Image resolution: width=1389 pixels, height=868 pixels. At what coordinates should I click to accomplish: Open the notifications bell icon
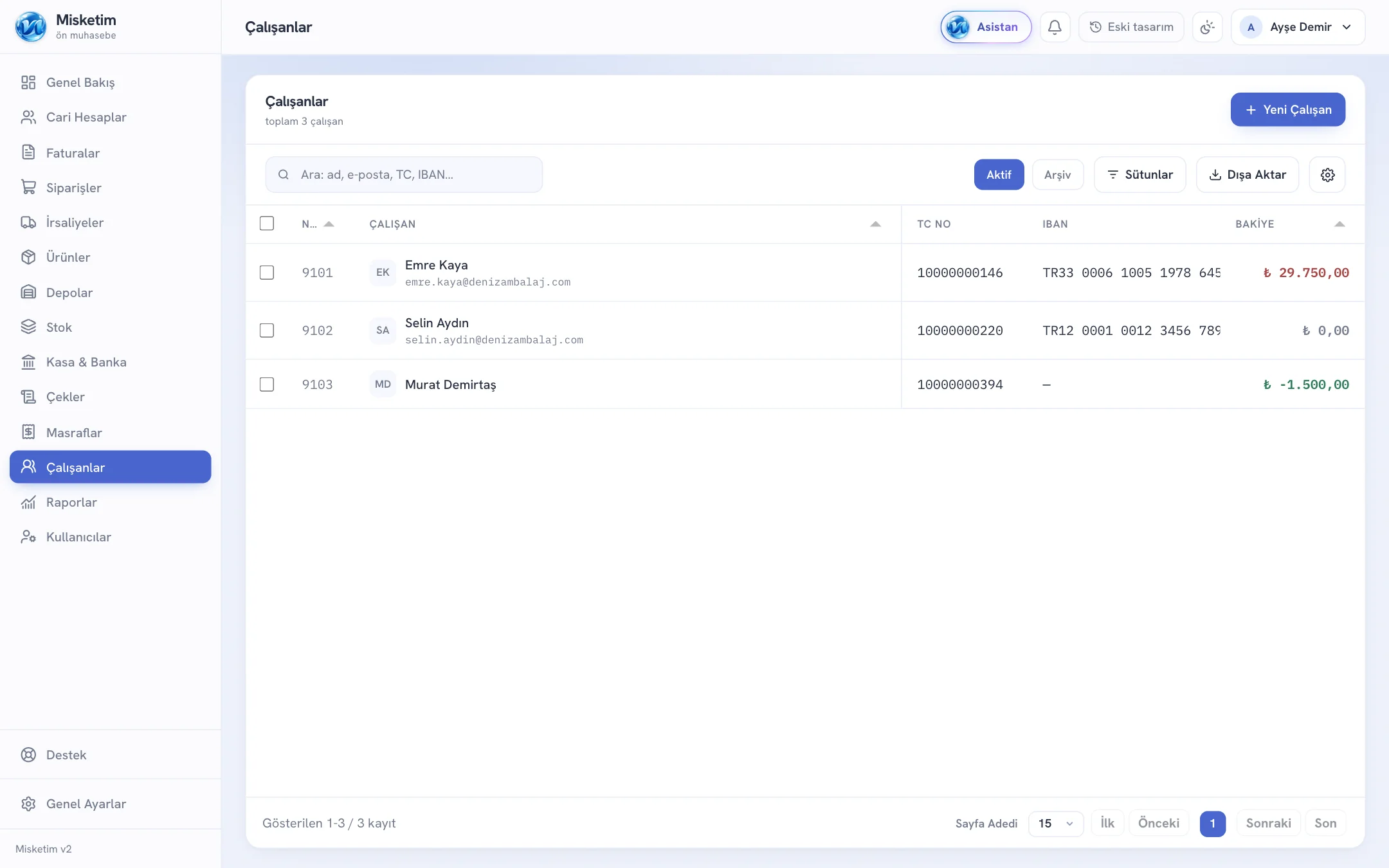tap(1055, 27)
